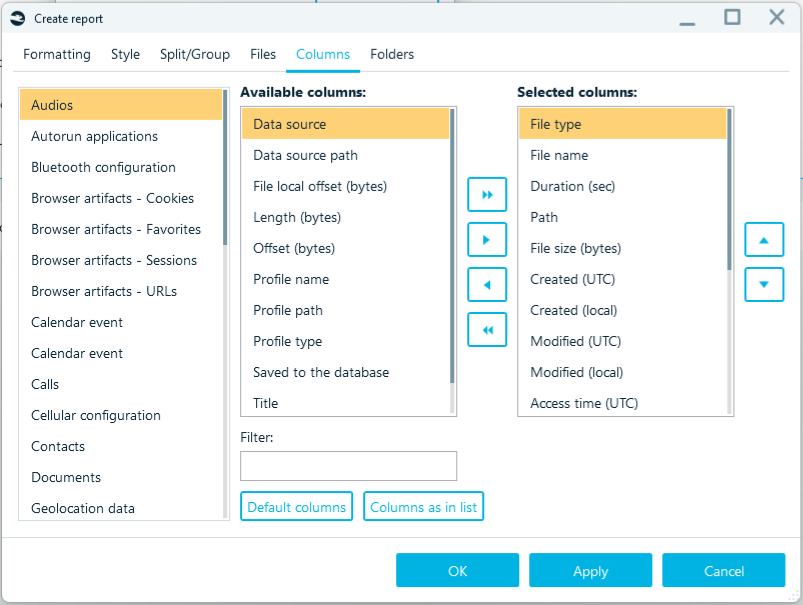Choose Profile name in available columns
The width and height of the screenshot is (803, 605).
tap(346, 279)
